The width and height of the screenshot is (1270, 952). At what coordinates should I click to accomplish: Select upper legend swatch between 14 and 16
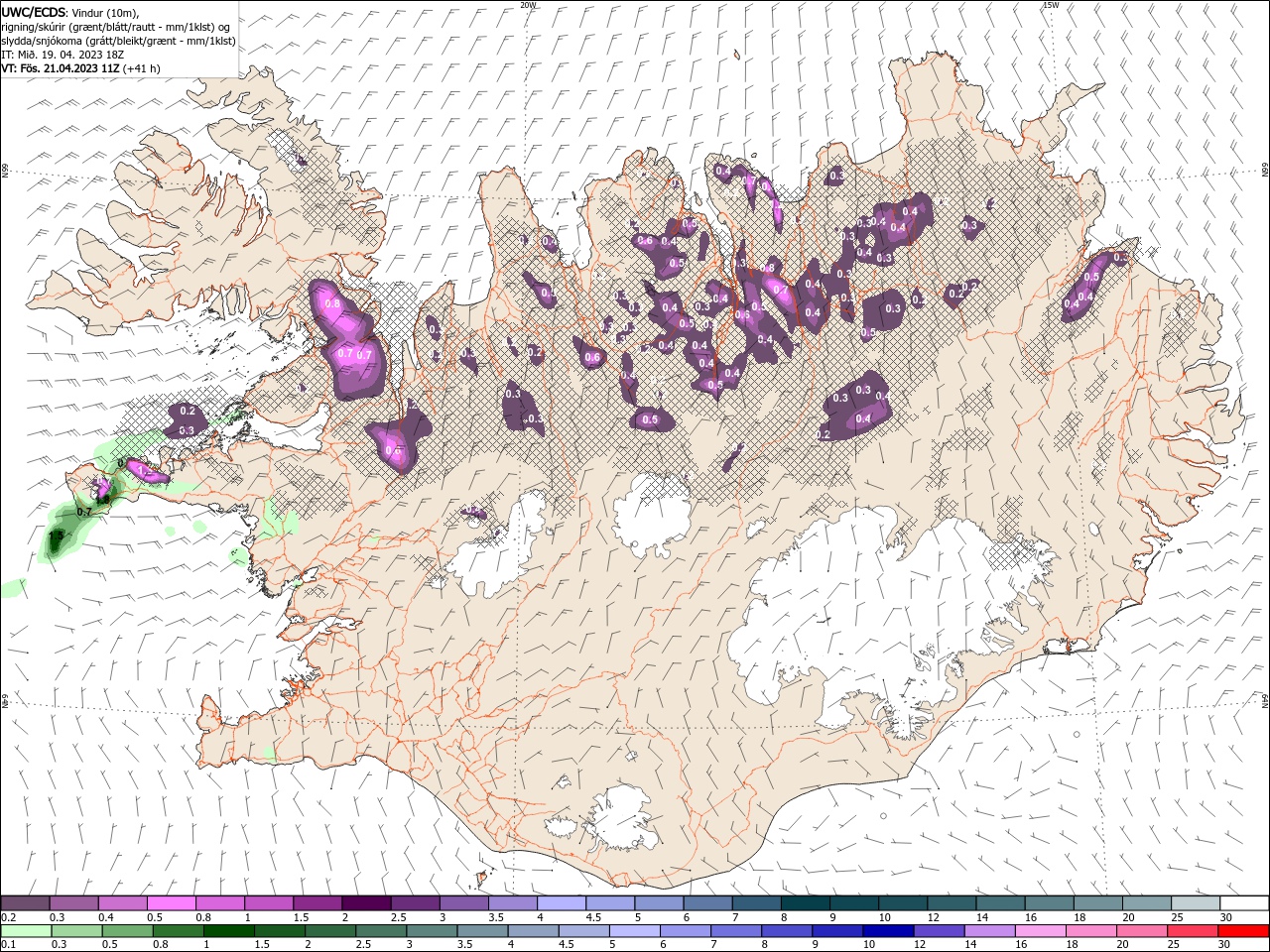click(x=1001, y=903)
